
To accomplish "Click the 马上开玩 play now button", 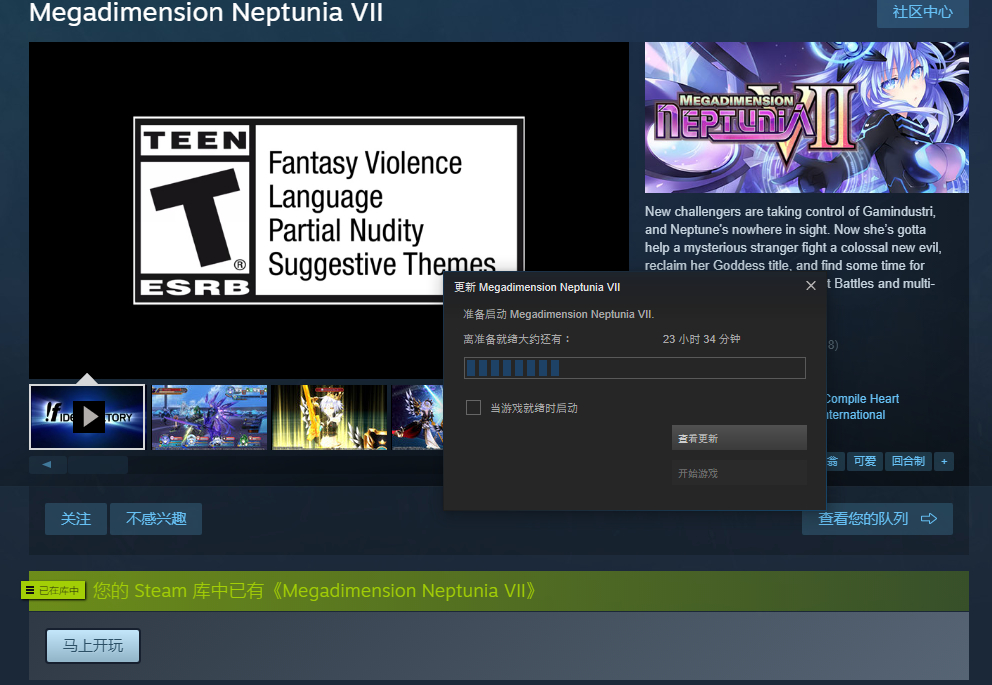I will click(93, 646).
